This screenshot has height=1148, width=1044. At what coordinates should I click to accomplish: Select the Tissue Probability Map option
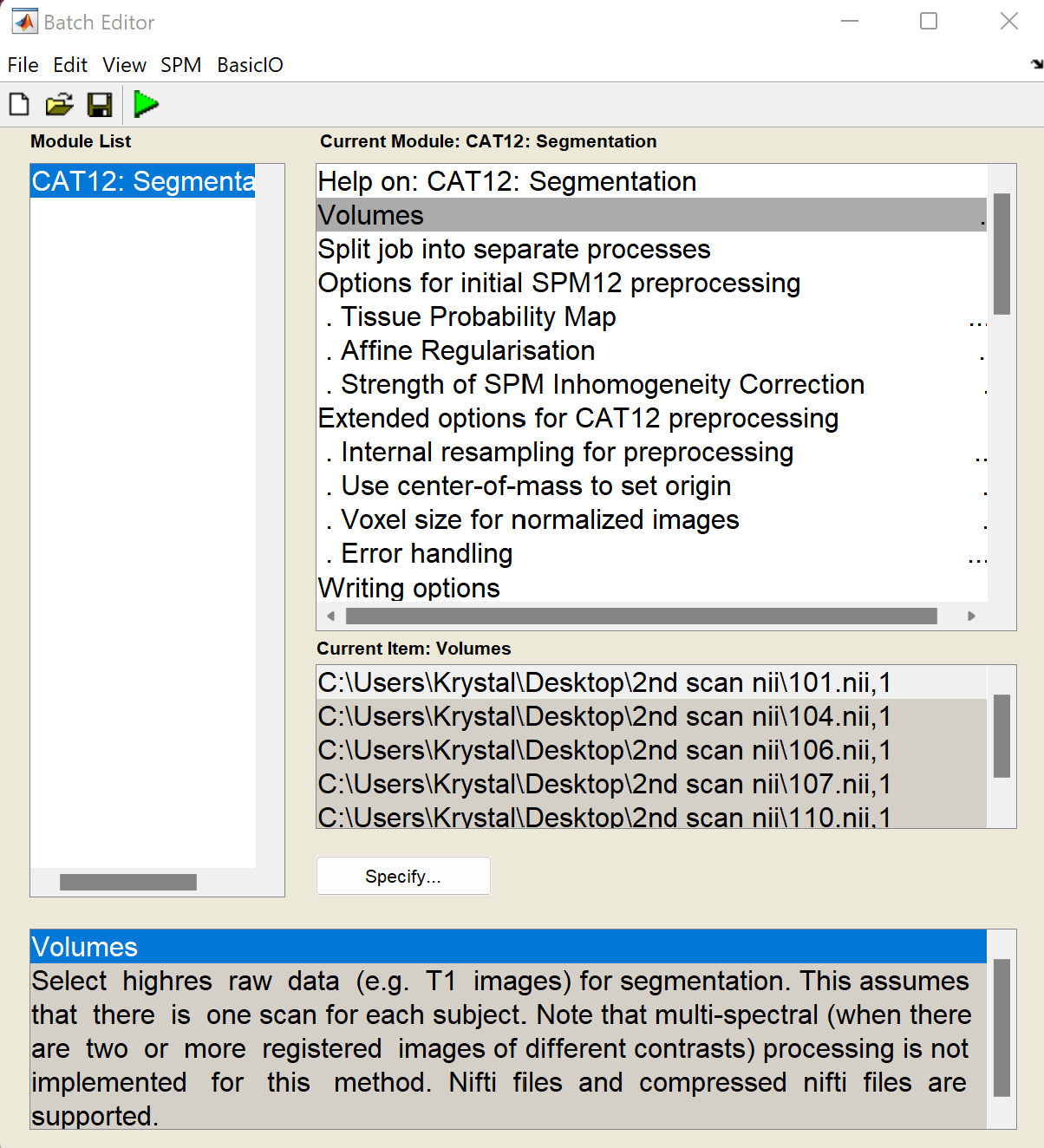pos(478,317)
